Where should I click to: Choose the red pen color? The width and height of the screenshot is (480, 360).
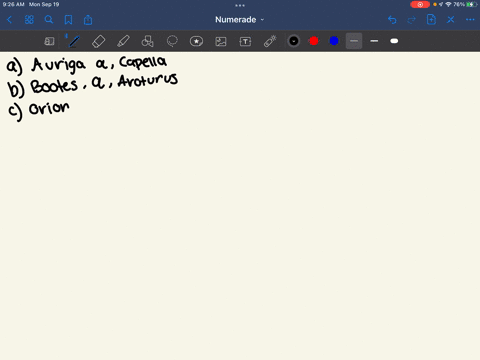[314, 41]
